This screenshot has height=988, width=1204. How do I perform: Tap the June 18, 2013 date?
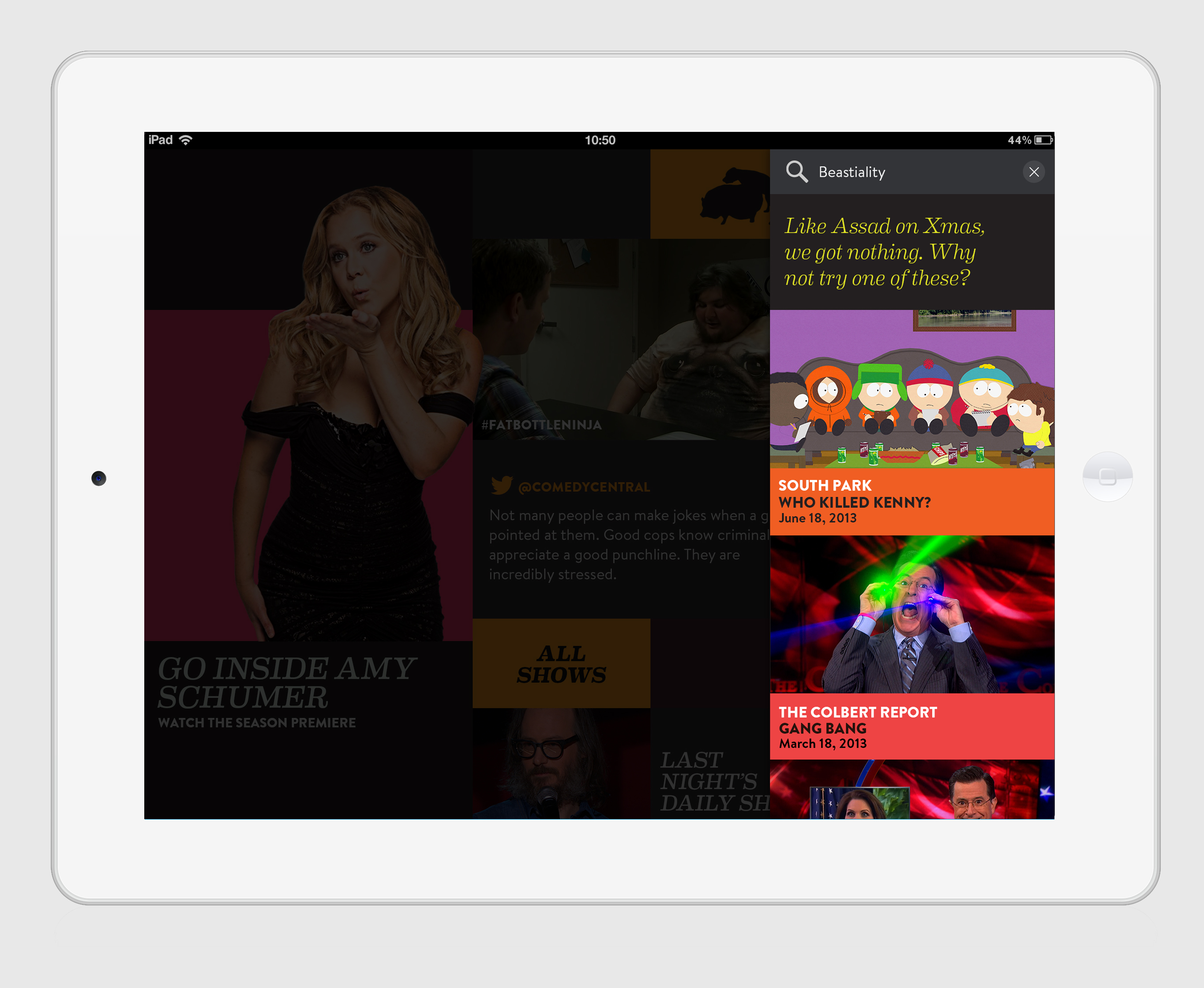click(x=817, y=518)
